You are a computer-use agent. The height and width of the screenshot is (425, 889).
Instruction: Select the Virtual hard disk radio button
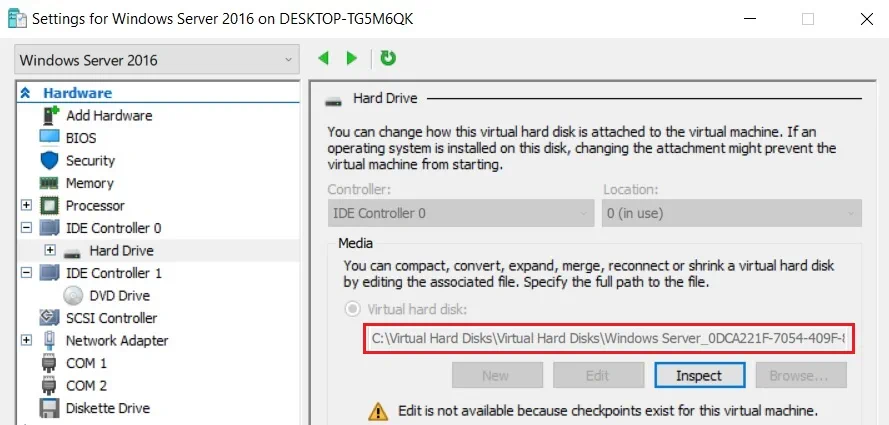pyautogui.click(x=352, y=310)
